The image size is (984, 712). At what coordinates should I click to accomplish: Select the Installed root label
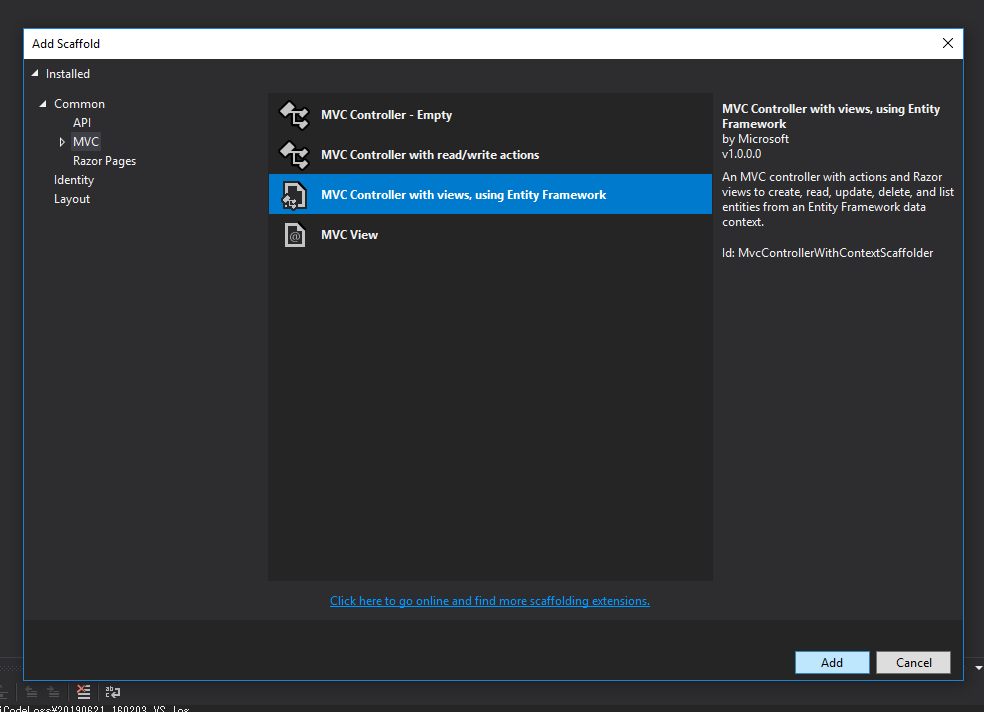[68, 74]
